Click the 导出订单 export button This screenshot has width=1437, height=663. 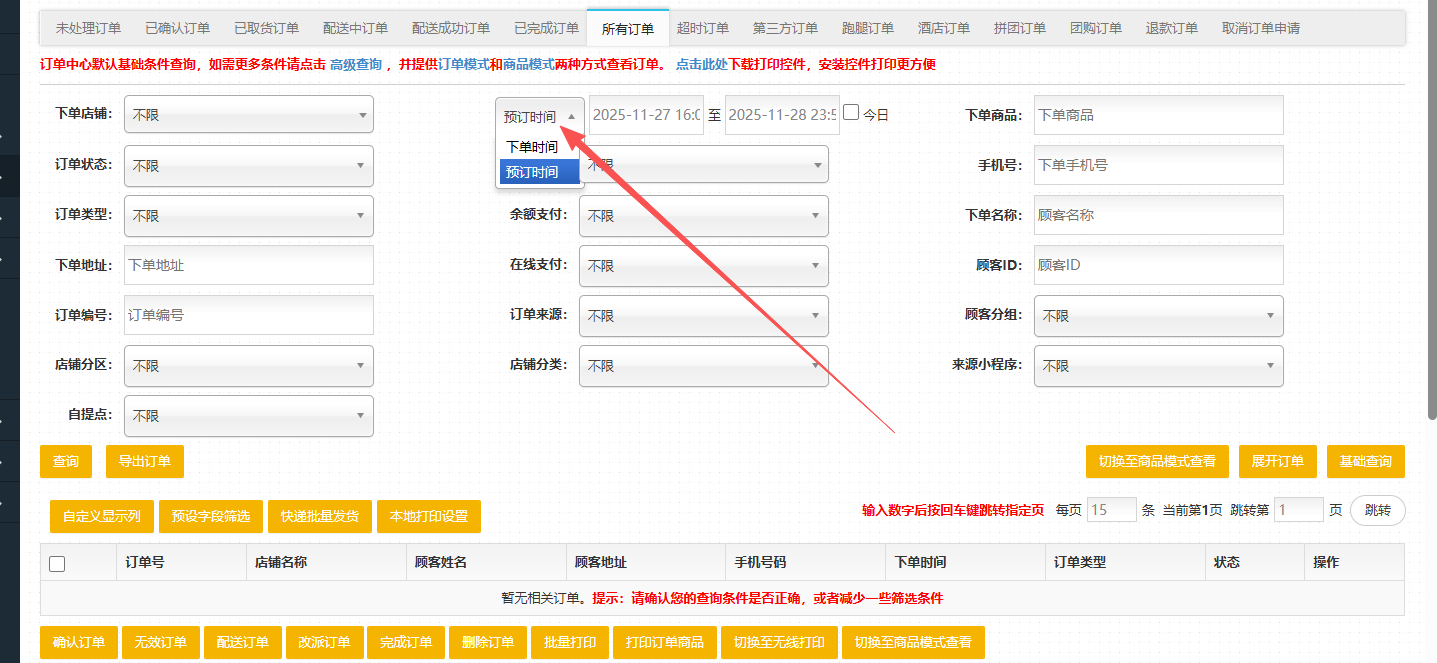click(x=144, y=461)
